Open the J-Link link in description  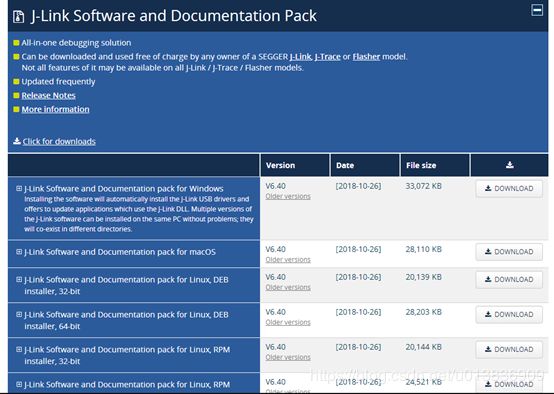(x=300, y=57)
